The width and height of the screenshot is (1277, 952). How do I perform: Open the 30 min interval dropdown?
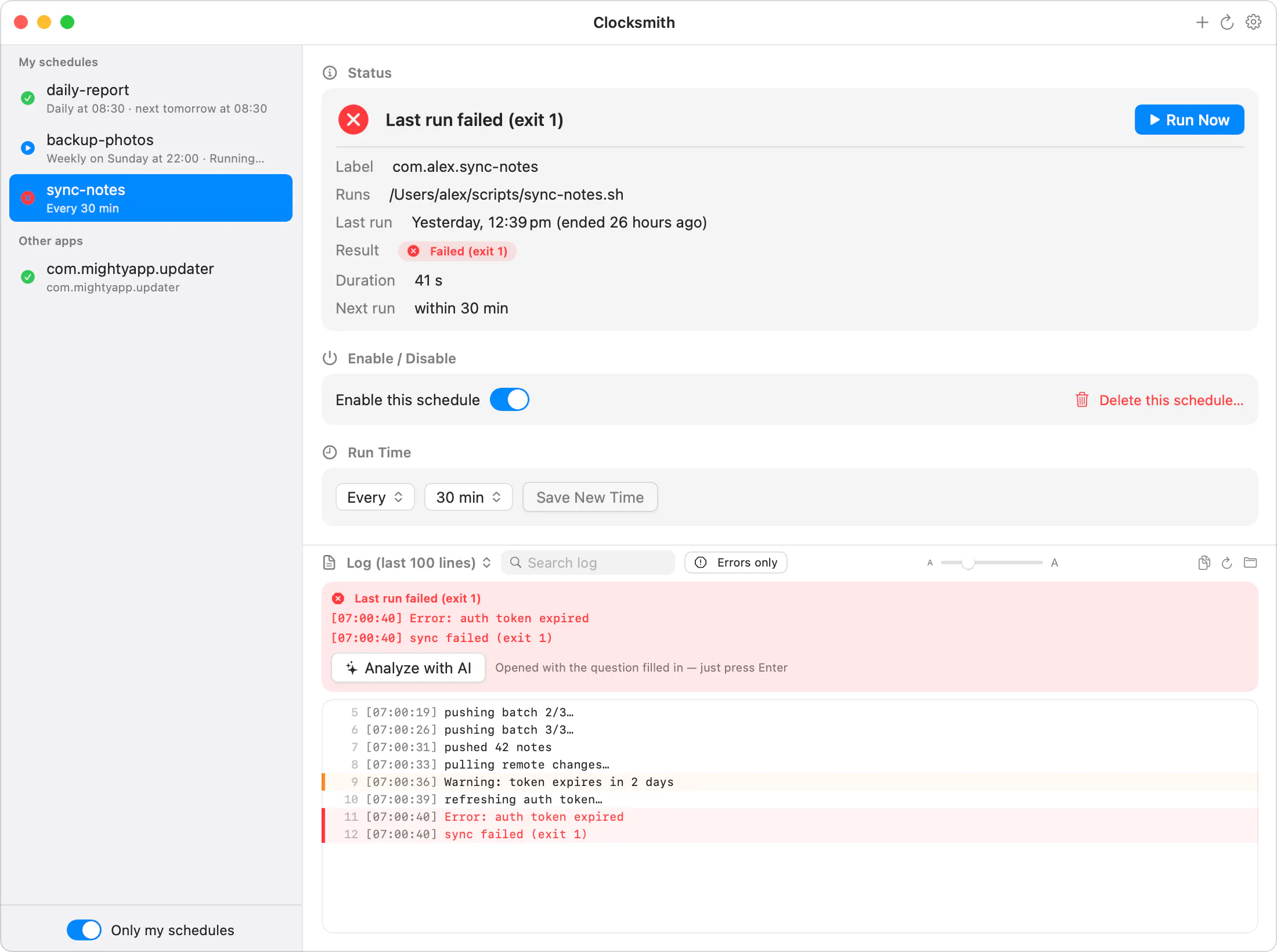(468, 497)
